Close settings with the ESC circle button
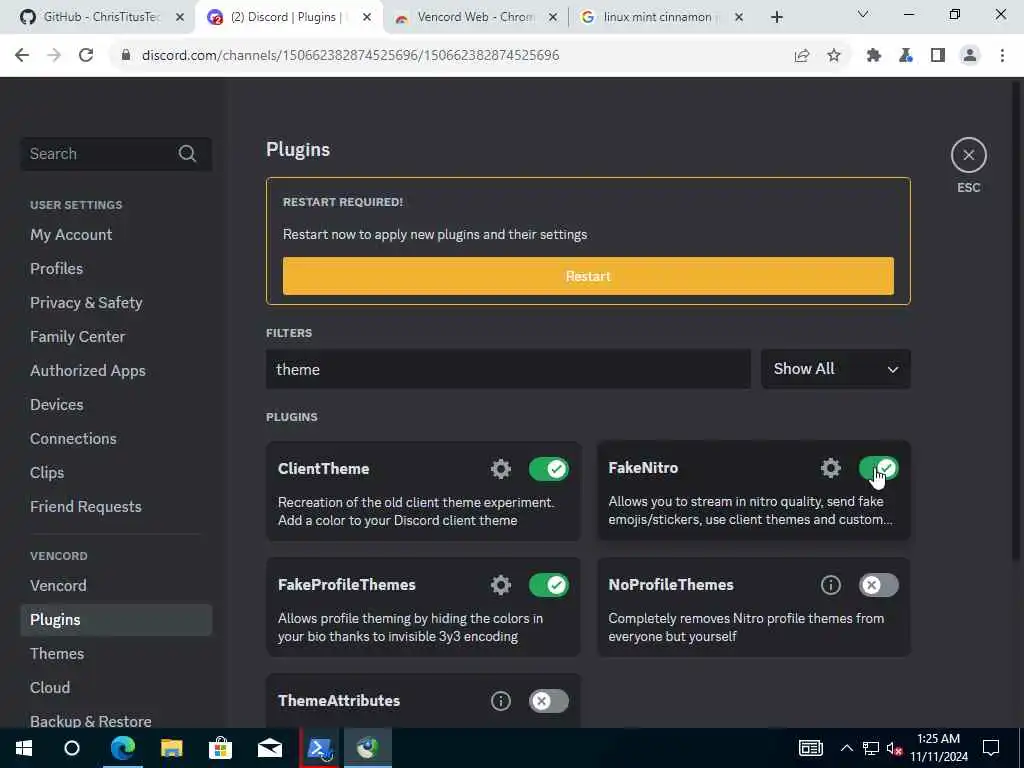The width and height of the screenshot is (1024, 768). [968, 155]
